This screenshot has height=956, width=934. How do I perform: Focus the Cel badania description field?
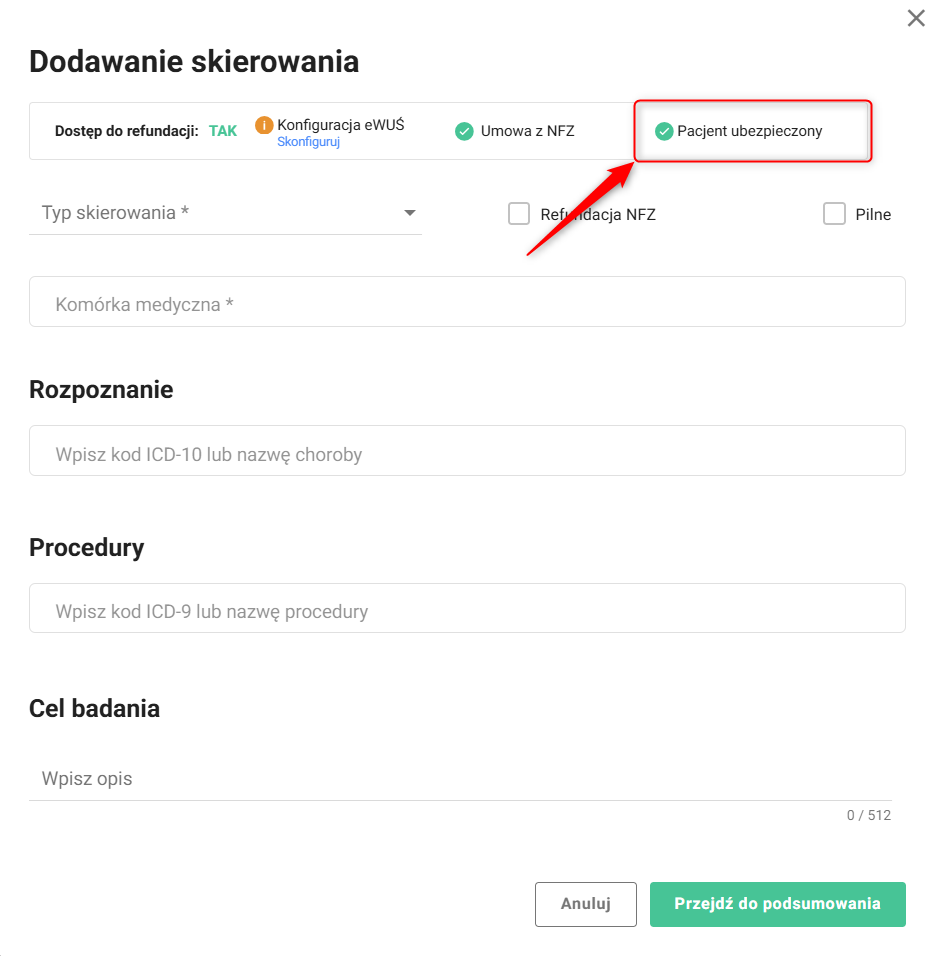[x=460, y=778]
